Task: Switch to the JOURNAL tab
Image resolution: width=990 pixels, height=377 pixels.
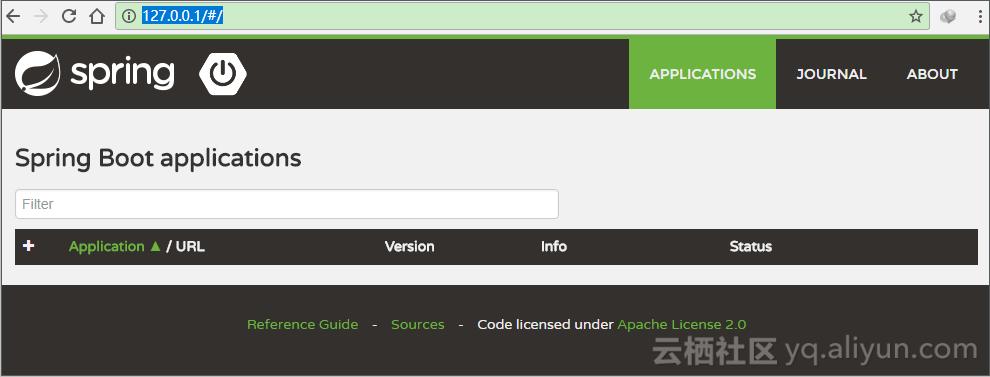Action: (x=831, y=74)
